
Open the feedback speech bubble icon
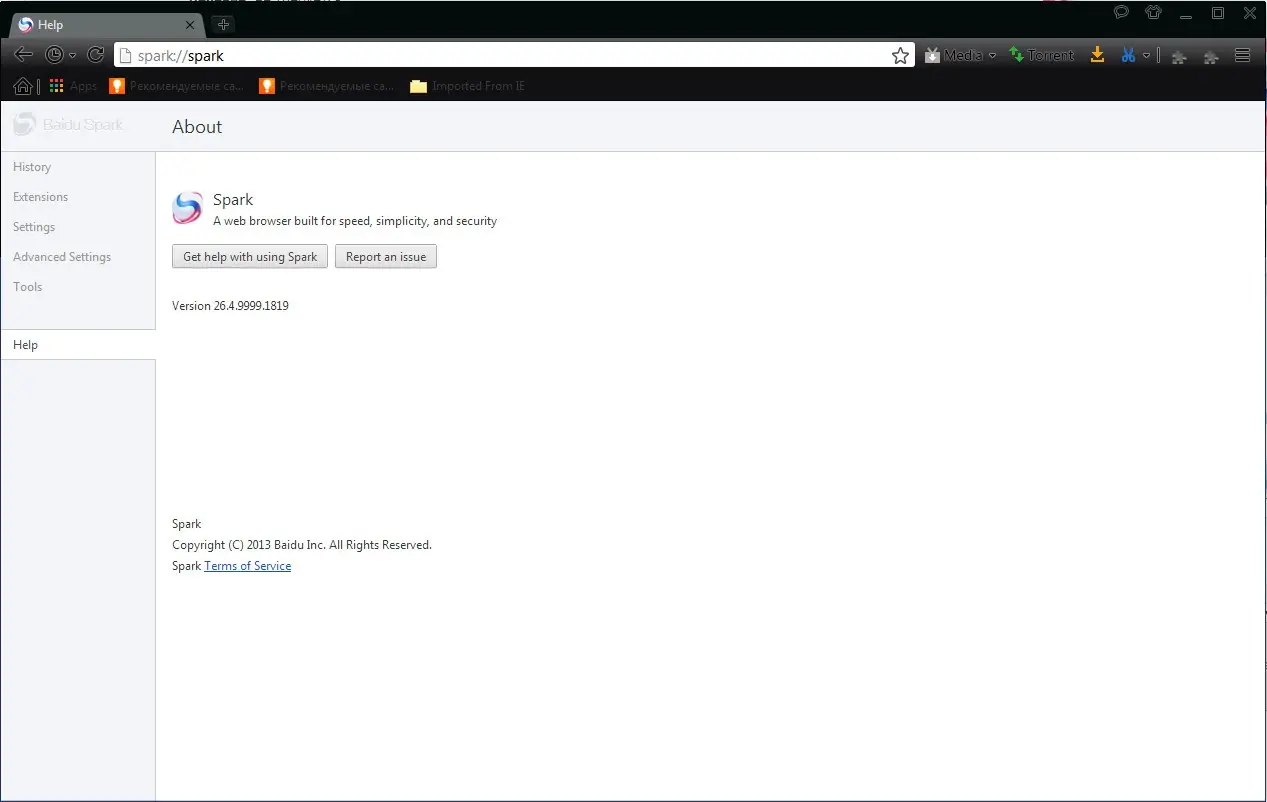tap(1122, 13)
